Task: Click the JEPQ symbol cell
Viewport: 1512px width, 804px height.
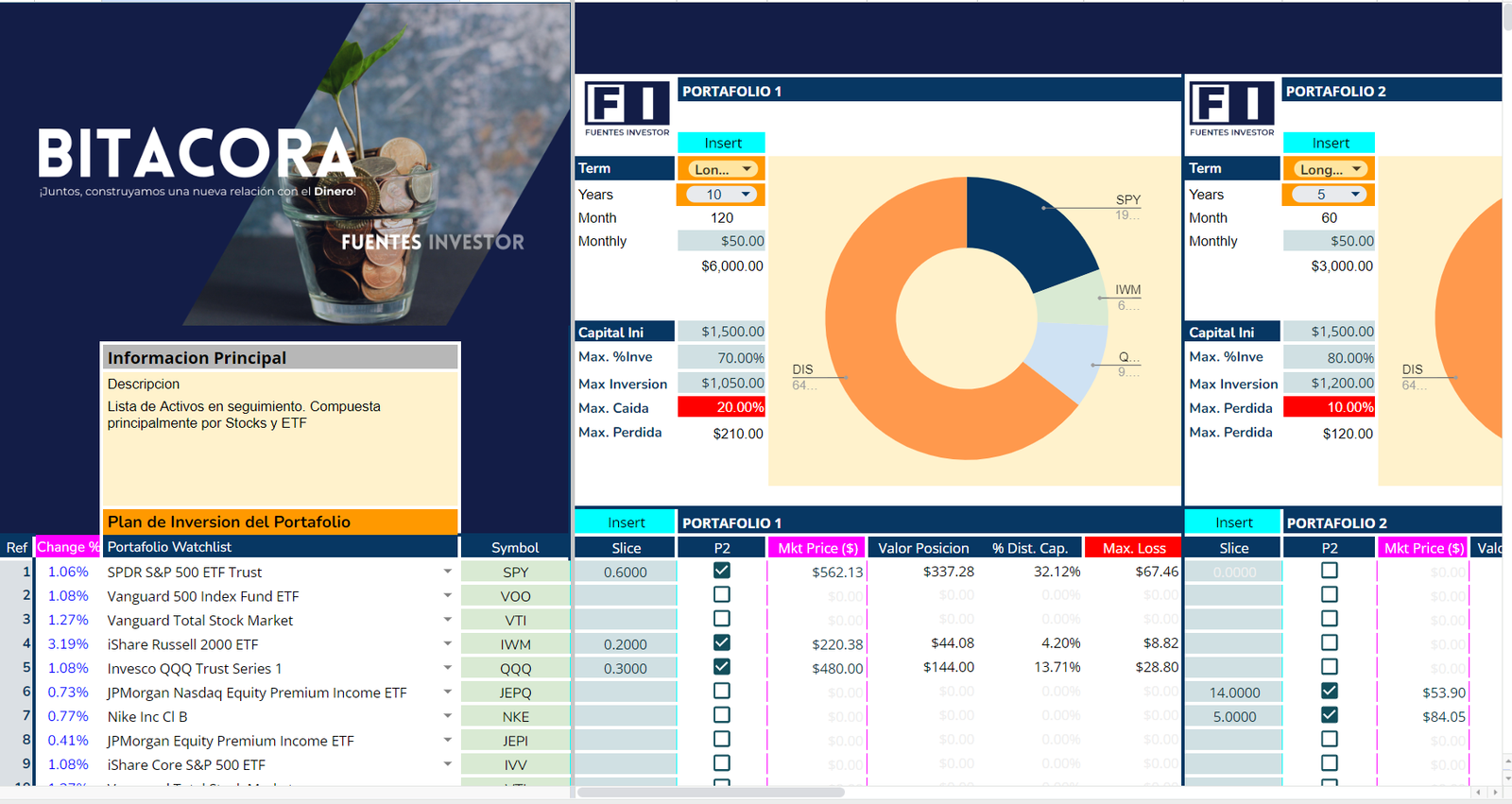Action: 515,693
